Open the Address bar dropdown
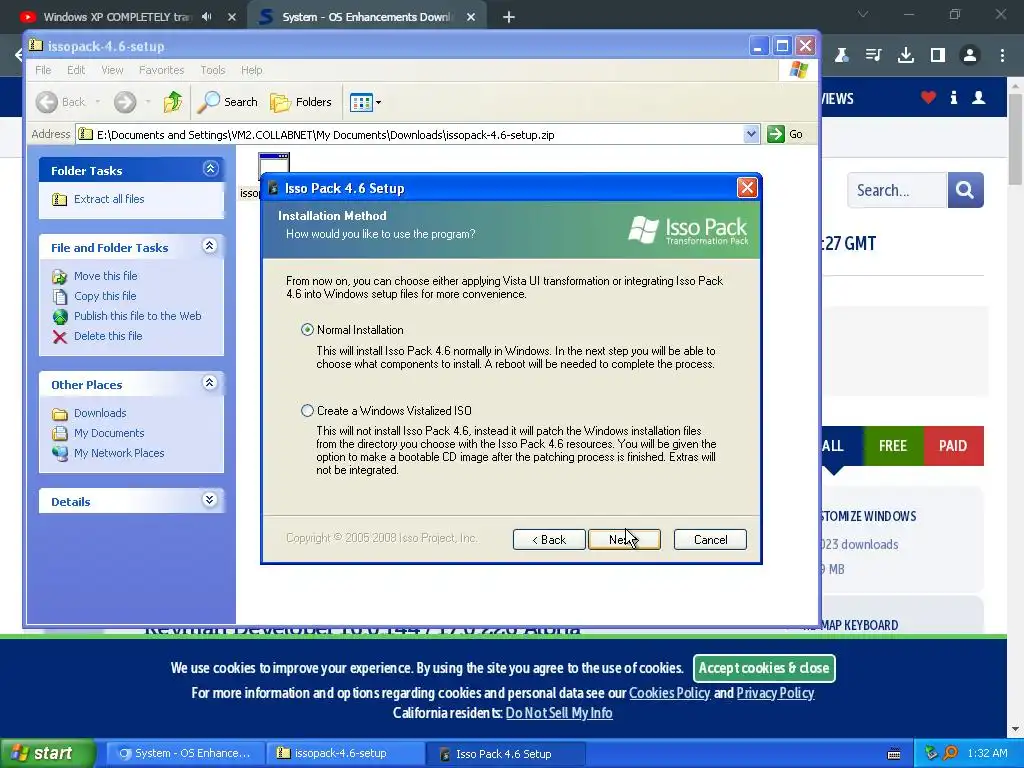 (x=751, y=135)
